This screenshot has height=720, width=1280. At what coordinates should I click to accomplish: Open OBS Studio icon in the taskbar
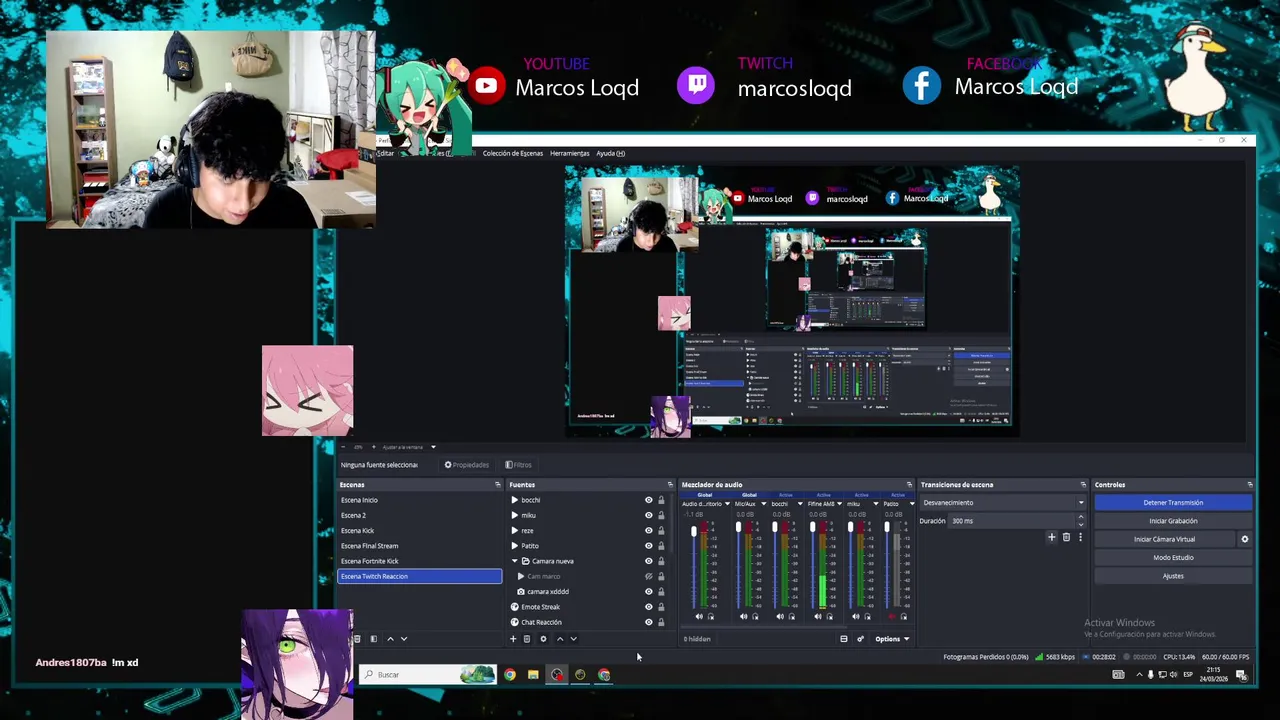(557, 675)
